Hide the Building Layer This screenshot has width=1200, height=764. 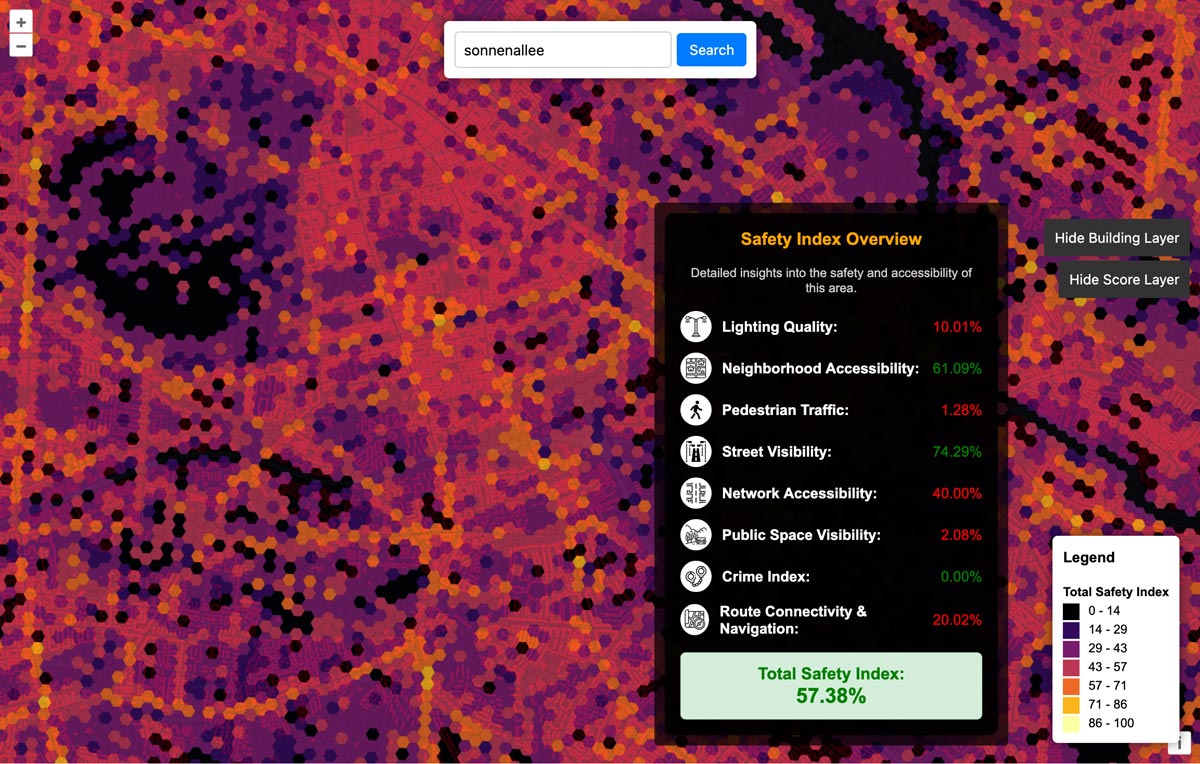tap(1117, 238)
